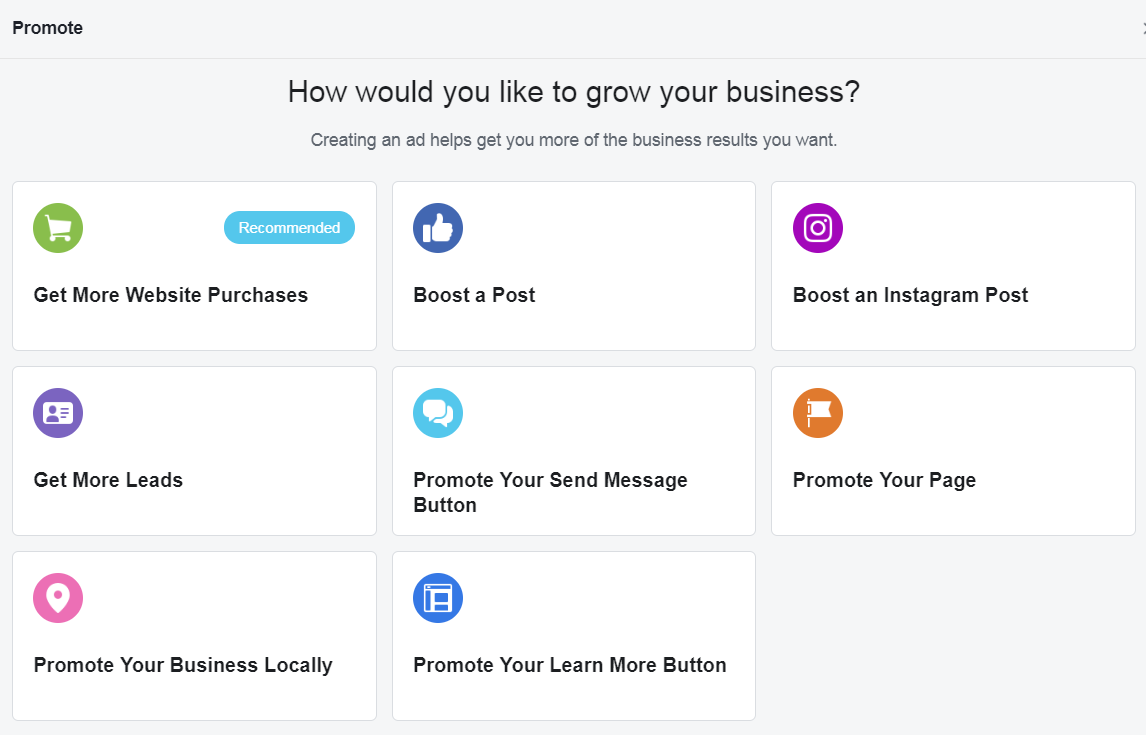Viewport: 1146px width, 735px height.
Task: Select the chat bubble Send Message icon
Action: point(437,412)
